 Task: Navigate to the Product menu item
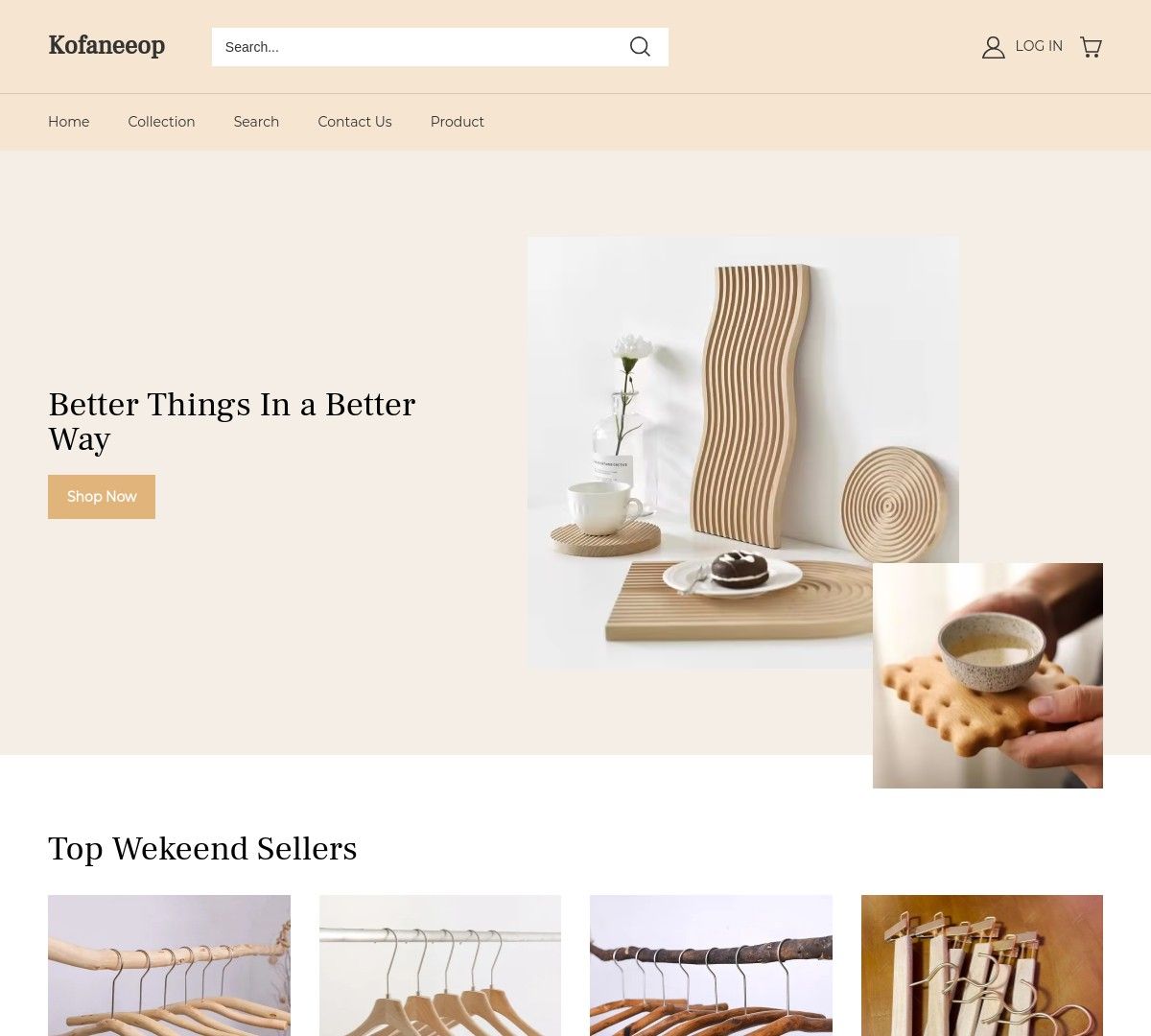pyautogui.click(x=458, y=122)
